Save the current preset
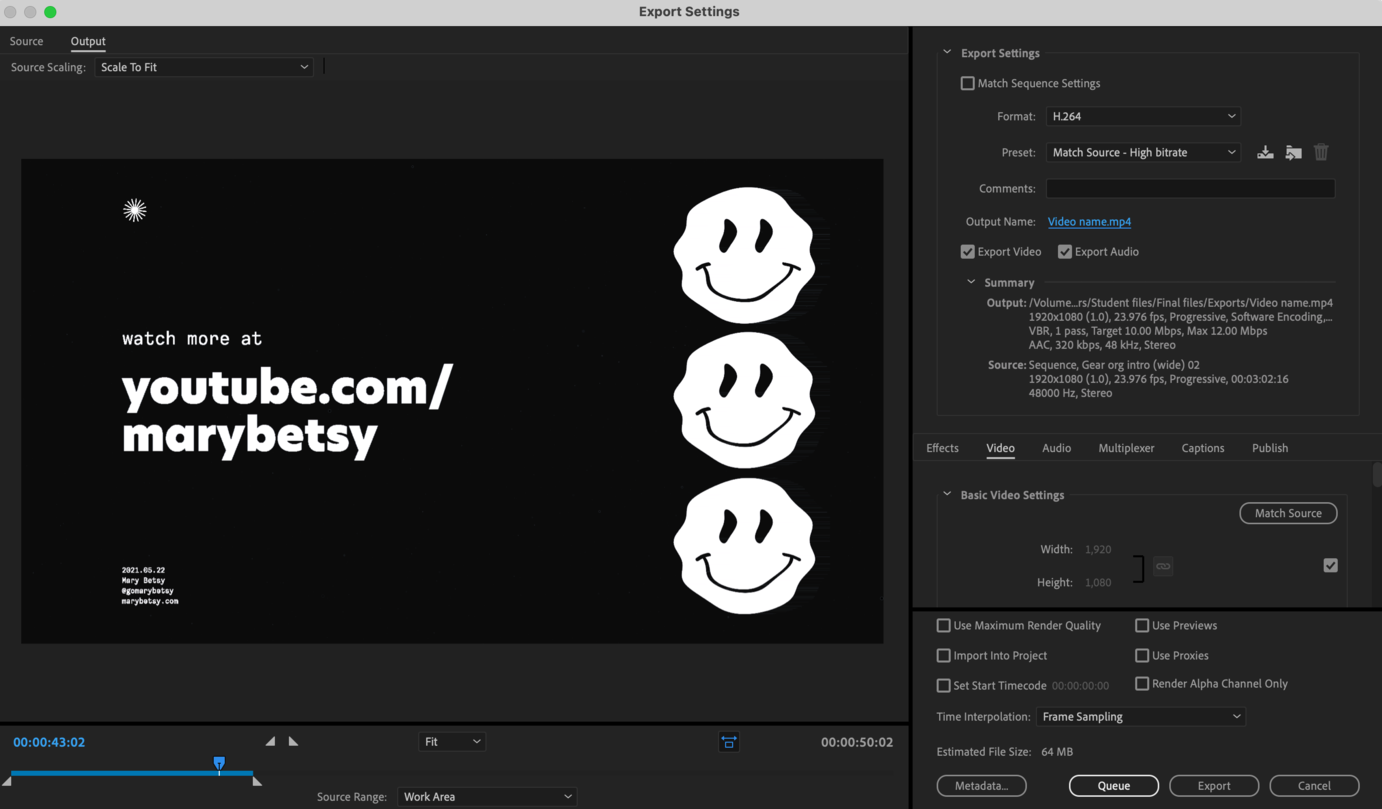The width and height of the screenshot is (1382, 809). click(x=1265, y=152)
